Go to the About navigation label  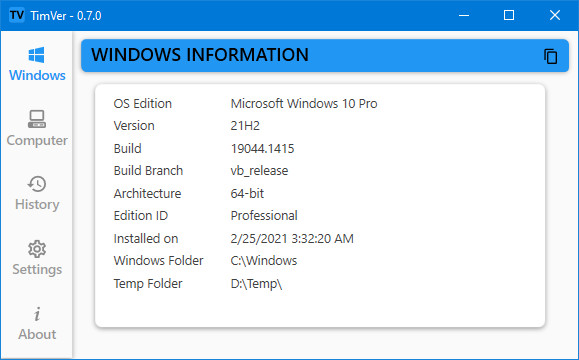point(37,334)
